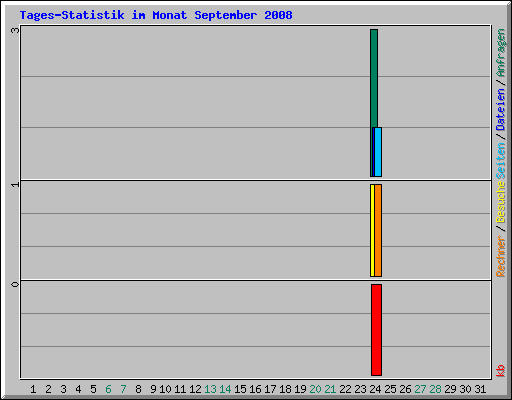Click the red kB bar for day 24
Screen dimensions: 512x400
tap(376, 330)
